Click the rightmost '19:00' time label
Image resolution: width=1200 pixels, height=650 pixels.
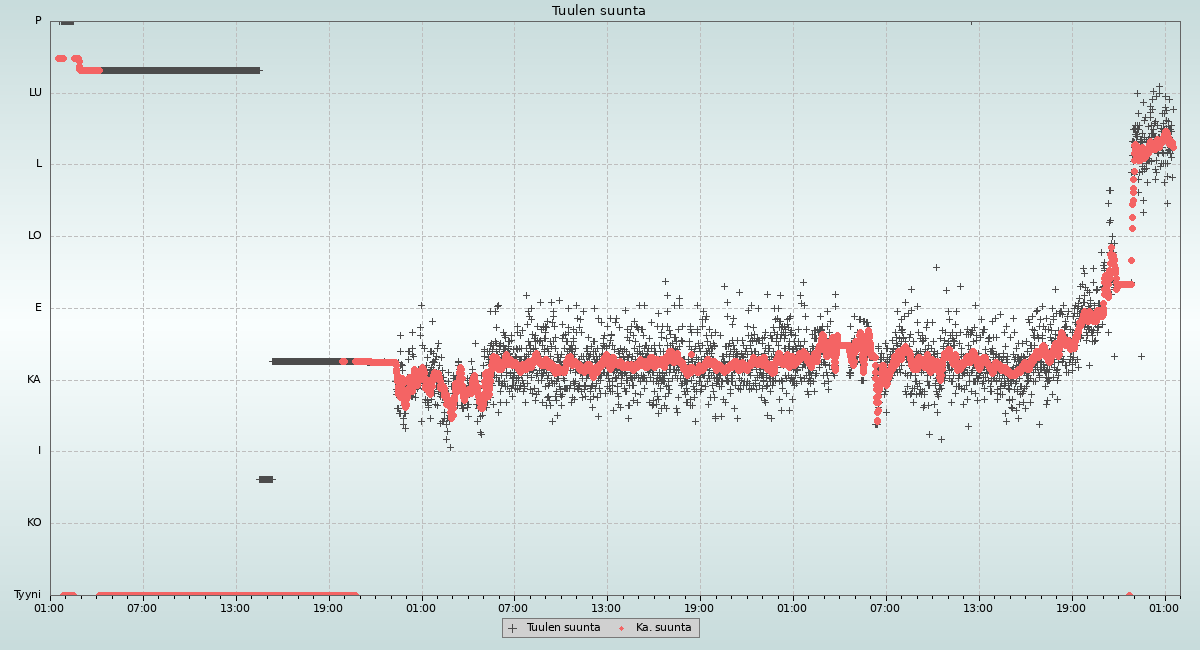click(1071, 608)
